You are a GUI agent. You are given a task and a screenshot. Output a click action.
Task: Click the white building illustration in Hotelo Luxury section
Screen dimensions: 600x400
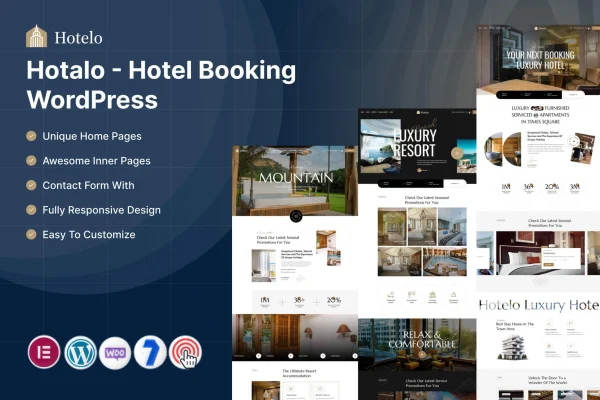click(x=512, y=346)
